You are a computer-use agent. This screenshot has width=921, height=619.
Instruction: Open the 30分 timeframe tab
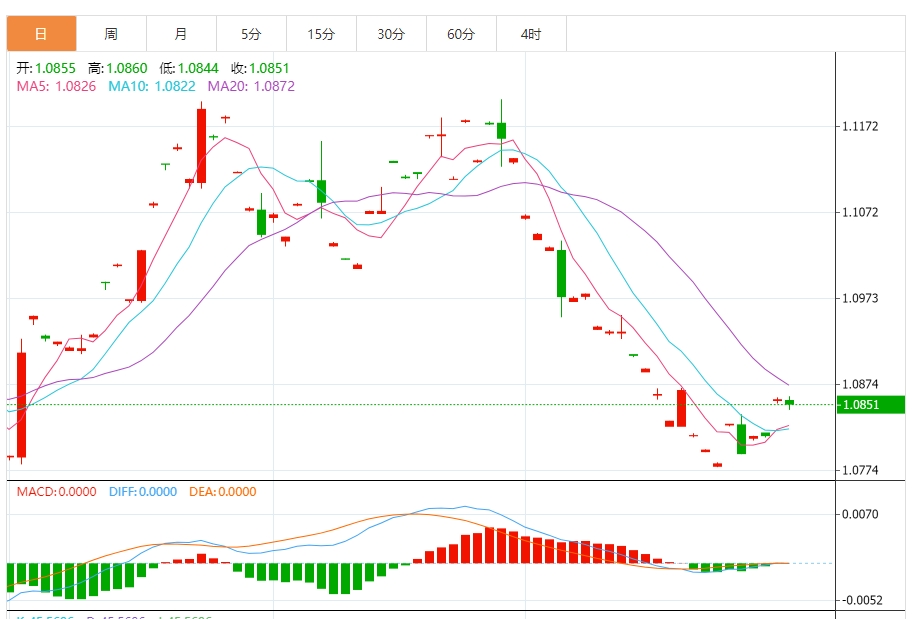(x=391, y=33)
